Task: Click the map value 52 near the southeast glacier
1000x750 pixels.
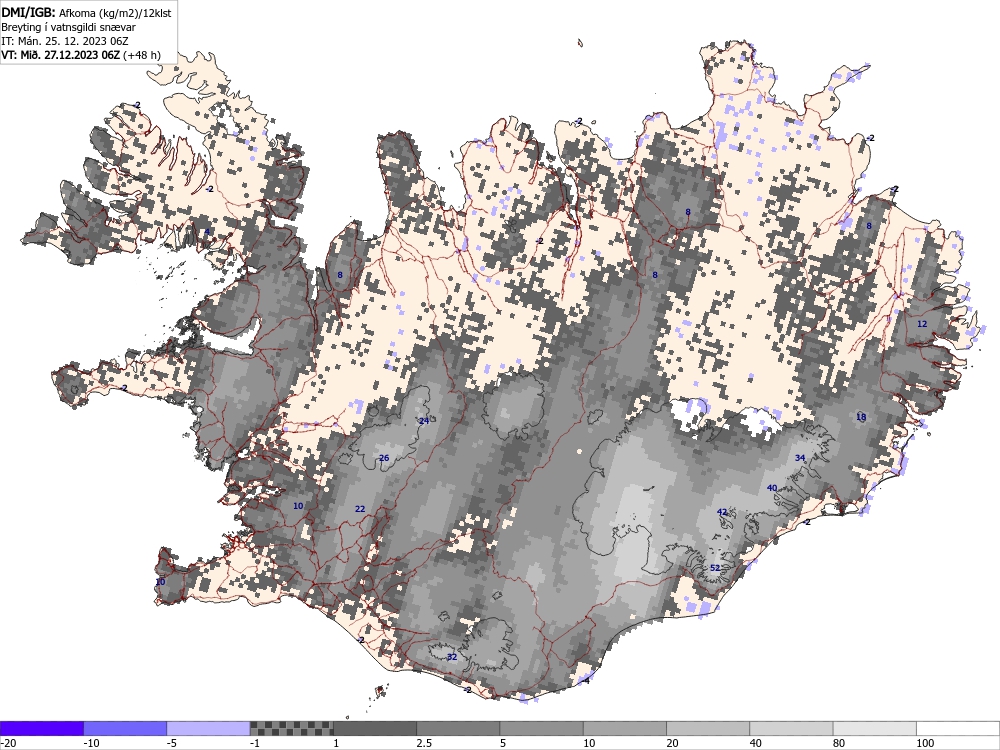Action: click(715, 568)
